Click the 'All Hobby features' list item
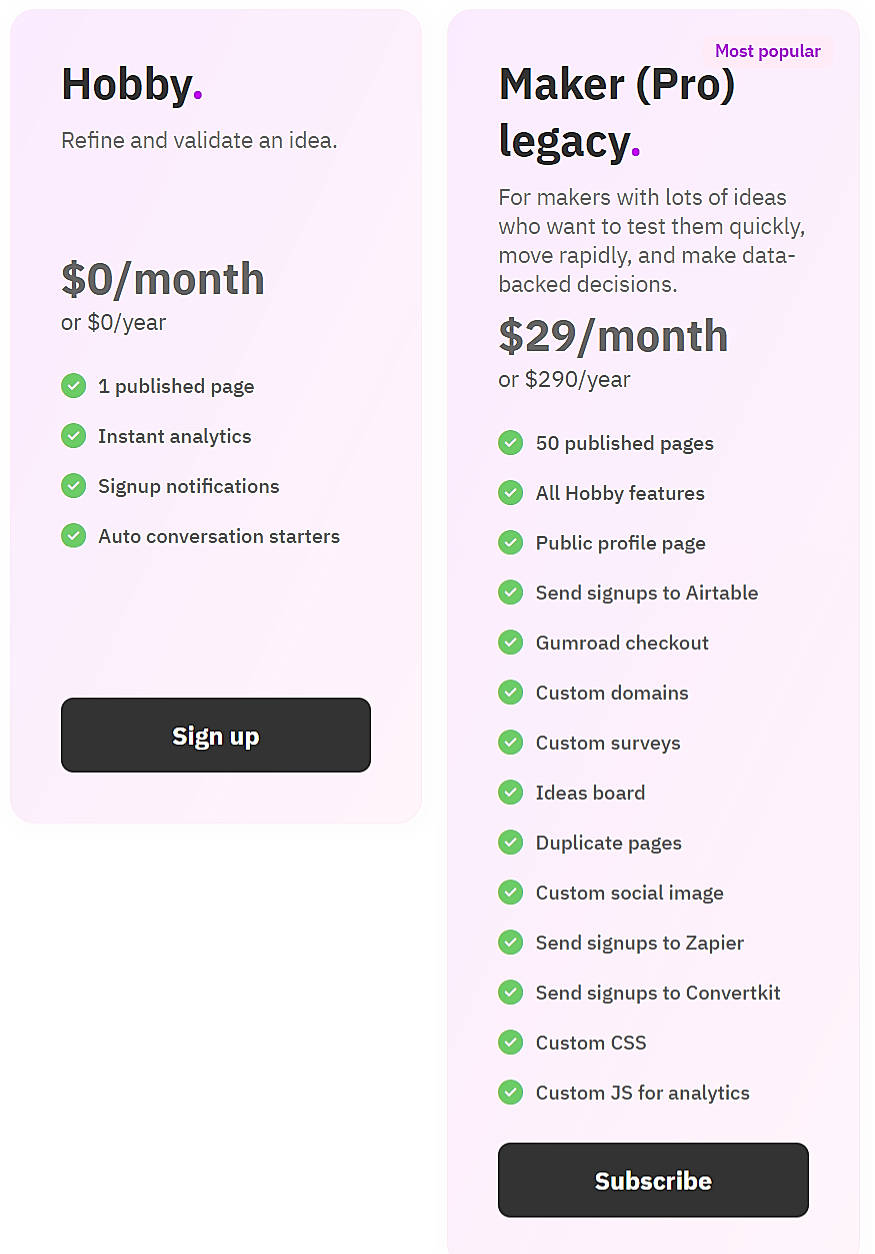The height and width of the screenshot is (1254, 875). click(620, 493)
